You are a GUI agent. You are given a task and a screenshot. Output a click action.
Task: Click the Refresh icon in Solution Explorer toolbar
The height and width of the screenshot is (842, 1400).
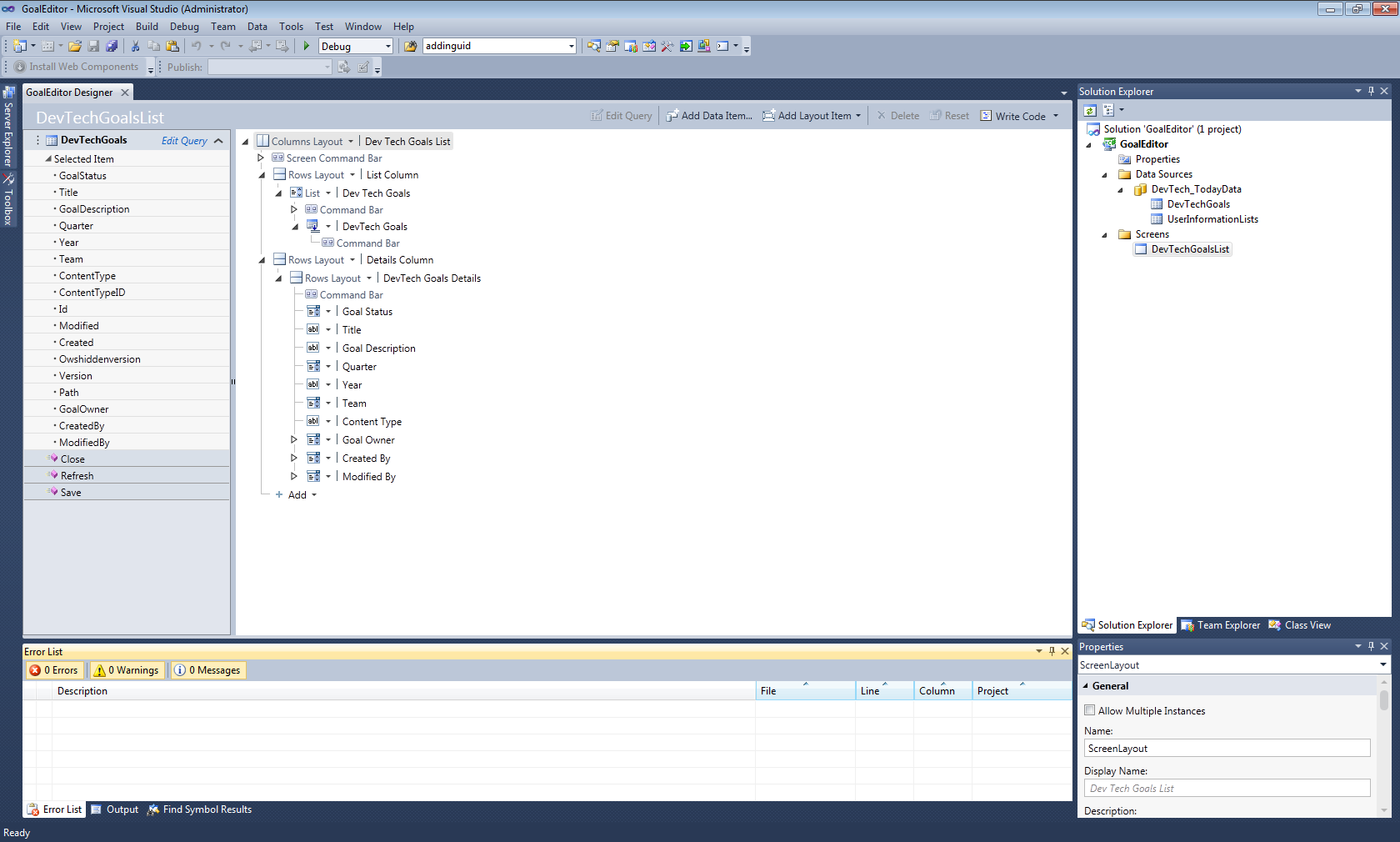click(1090, 111)
